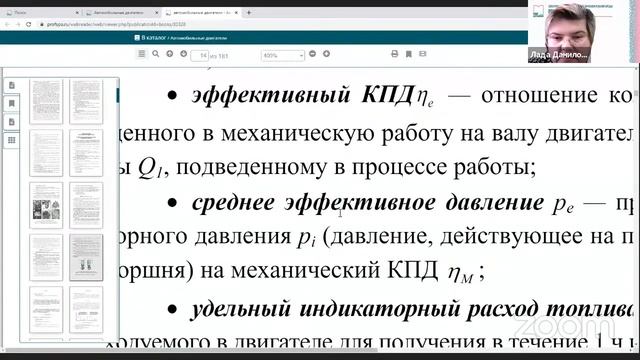
Task: Print the document using printer icon
Action: click(395, 54)
